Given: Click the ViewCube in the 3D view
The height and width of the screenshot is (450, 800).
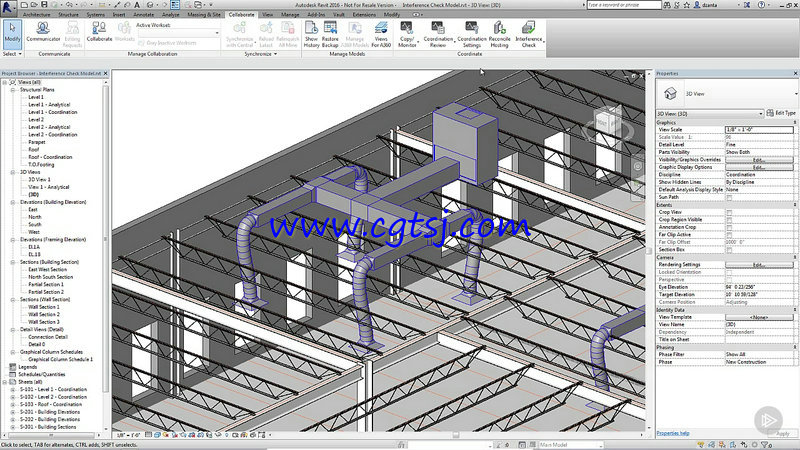Looking at the screenshot, I should point(608,122).
